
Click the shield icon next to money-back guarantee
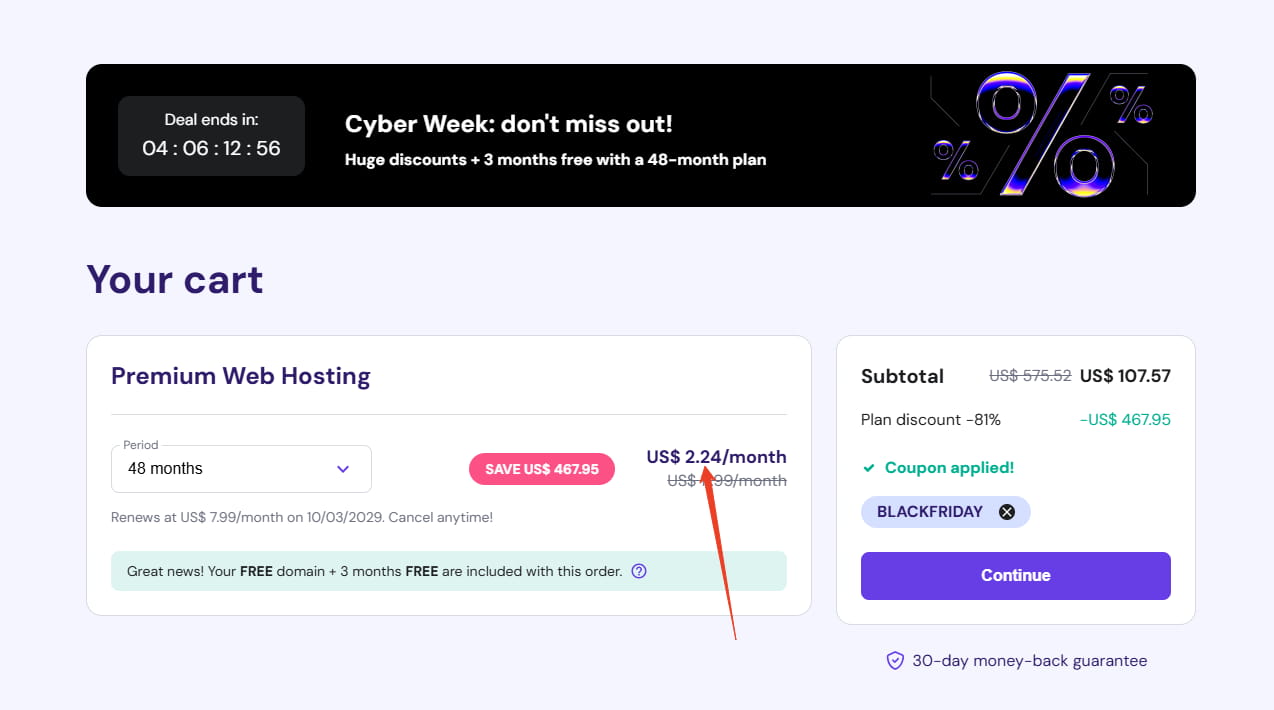pos(893,660)
